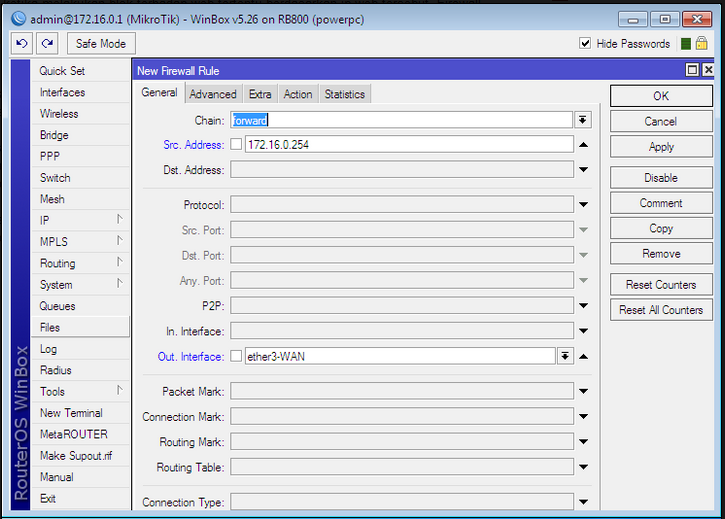Switch to the Advanced tab
This screenshot has height=519, width=725.
coord(213,94)
